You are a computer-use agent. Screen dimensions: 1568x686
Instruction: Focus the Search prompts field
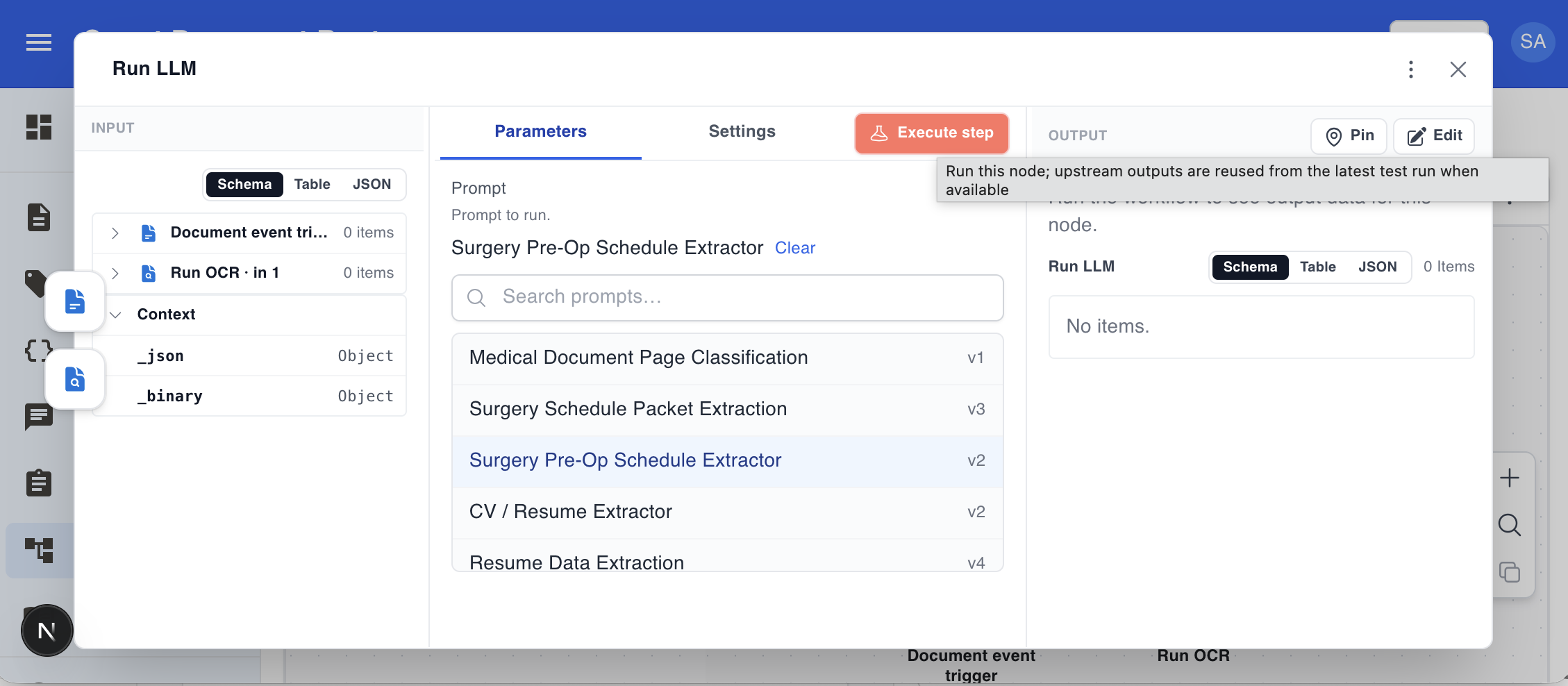728,298
